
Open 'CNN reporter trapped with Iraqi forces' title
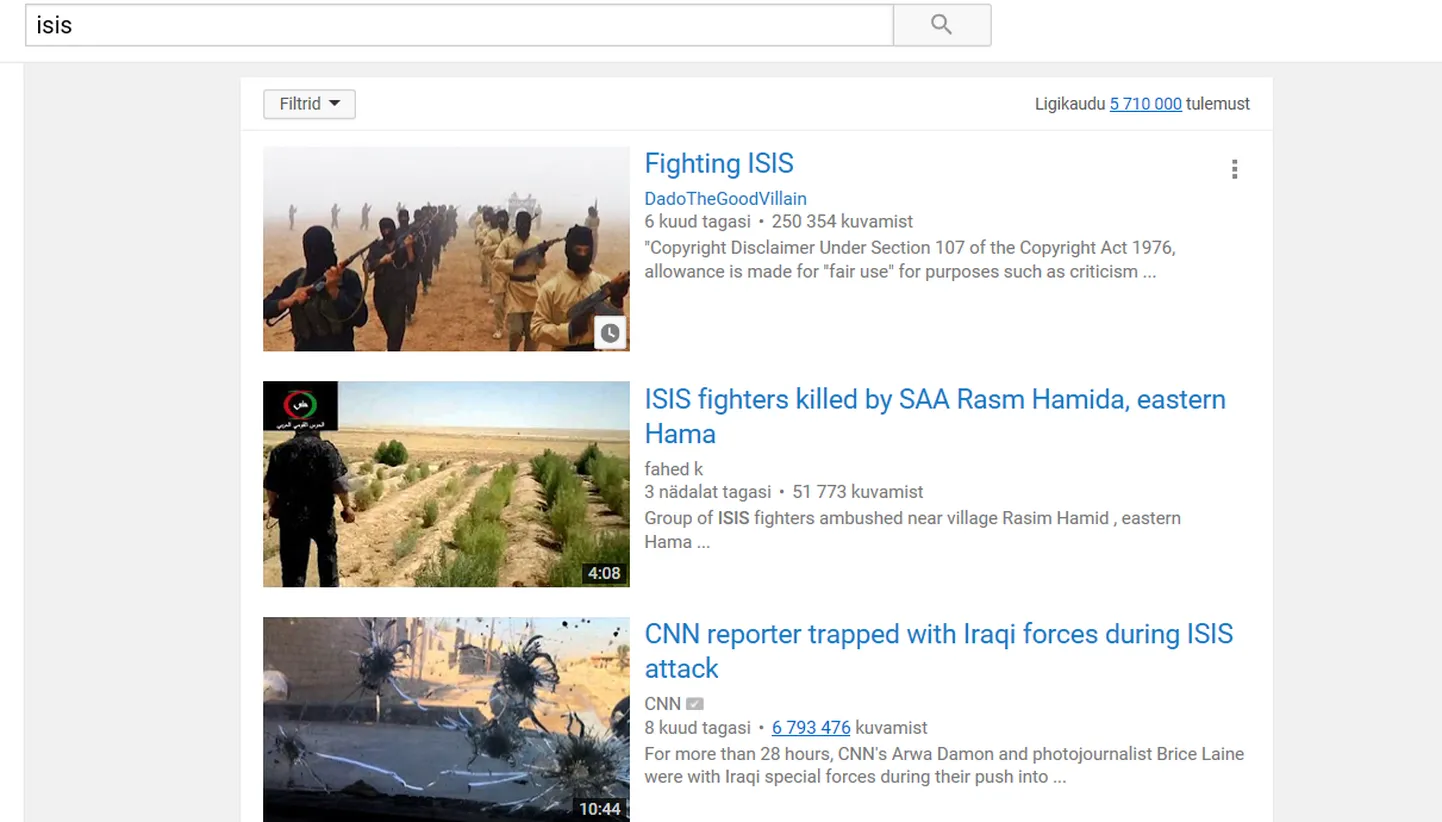[x=939, y=651]
